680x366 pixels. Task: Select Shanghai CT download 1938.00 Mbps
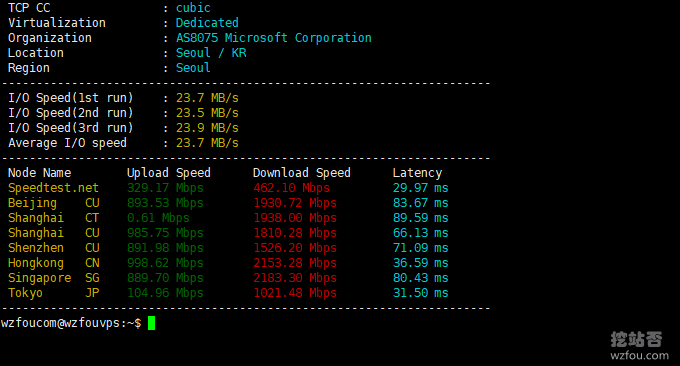[x=295, y=218]
